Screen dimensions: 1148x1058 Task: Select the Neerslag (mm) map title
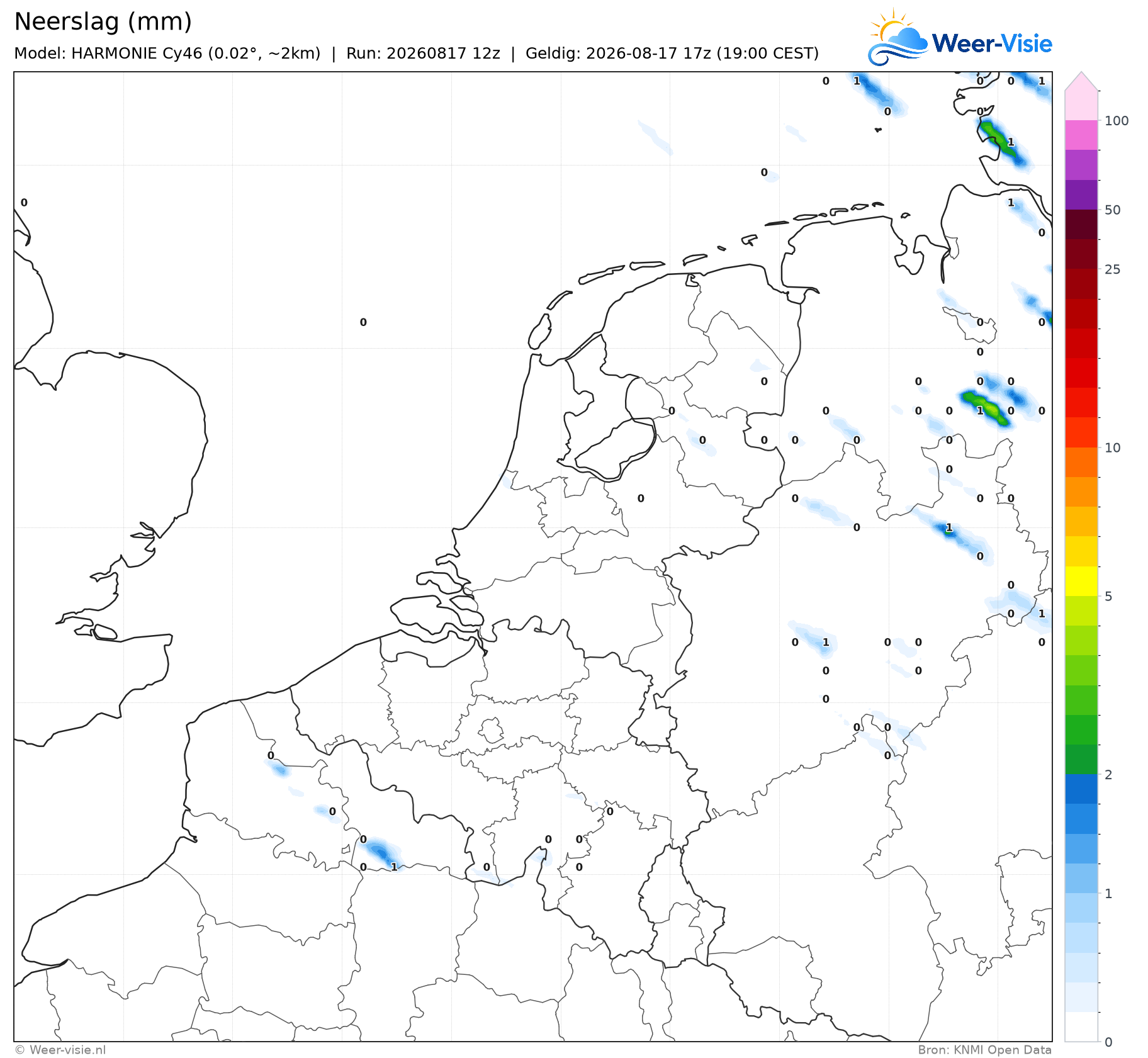click(x=103, y=21)
